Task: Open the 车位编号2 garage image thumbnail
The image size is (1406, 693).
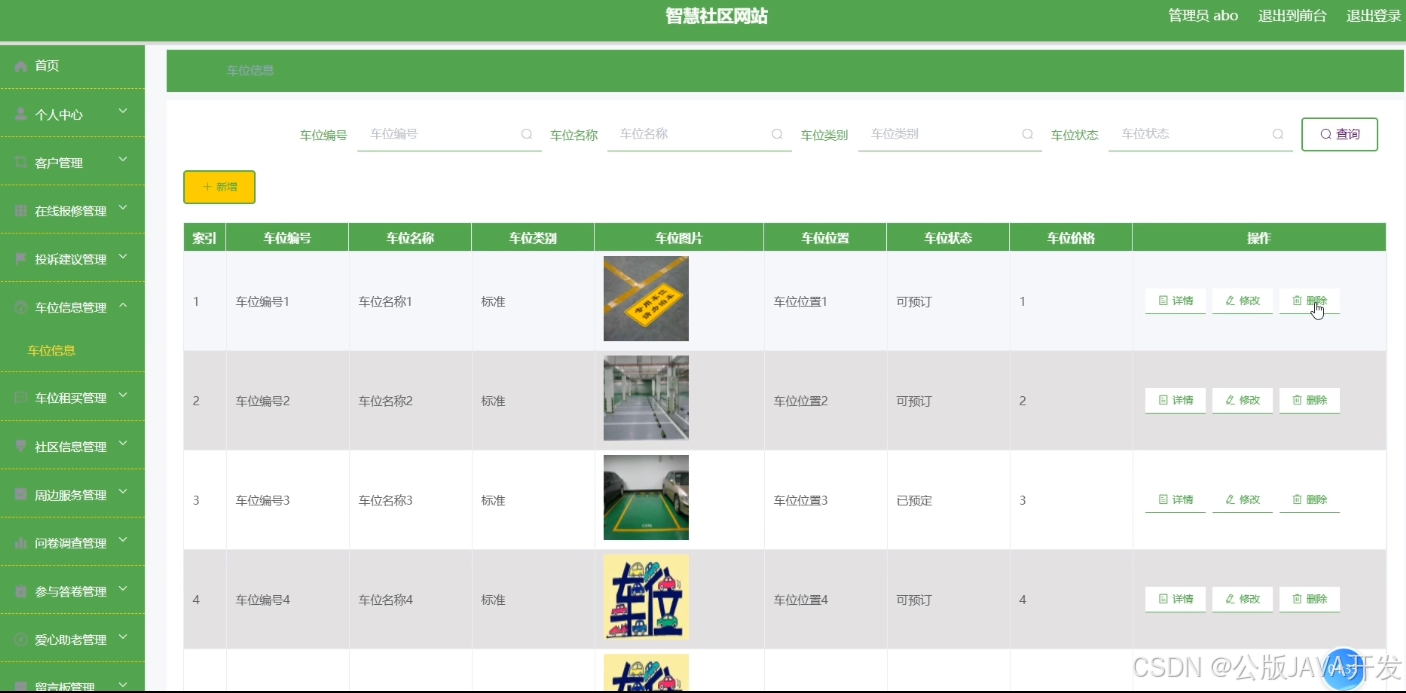Action: coord(646,398)
